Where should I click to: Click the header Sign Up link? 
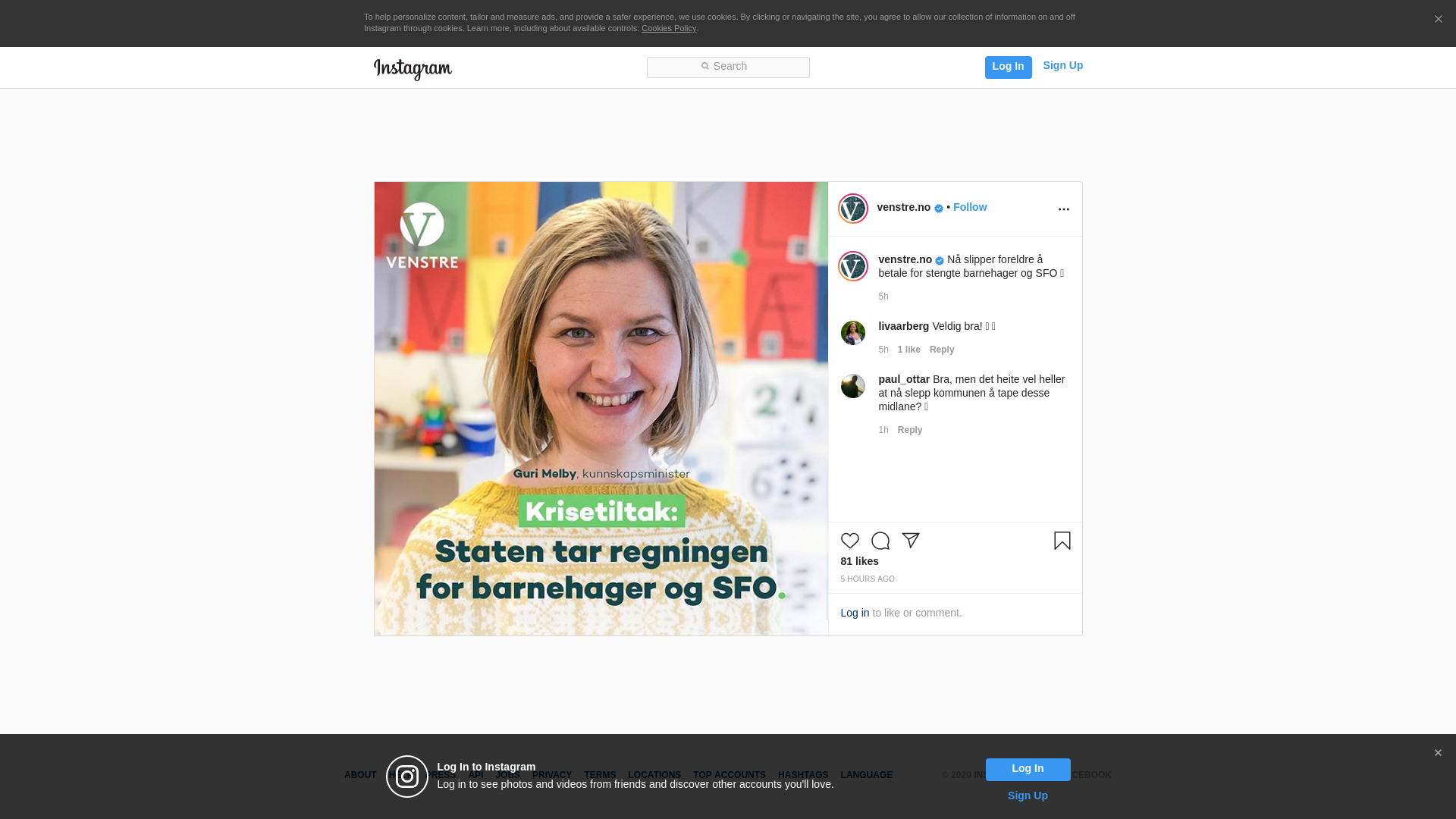[x=1062, y=65]
